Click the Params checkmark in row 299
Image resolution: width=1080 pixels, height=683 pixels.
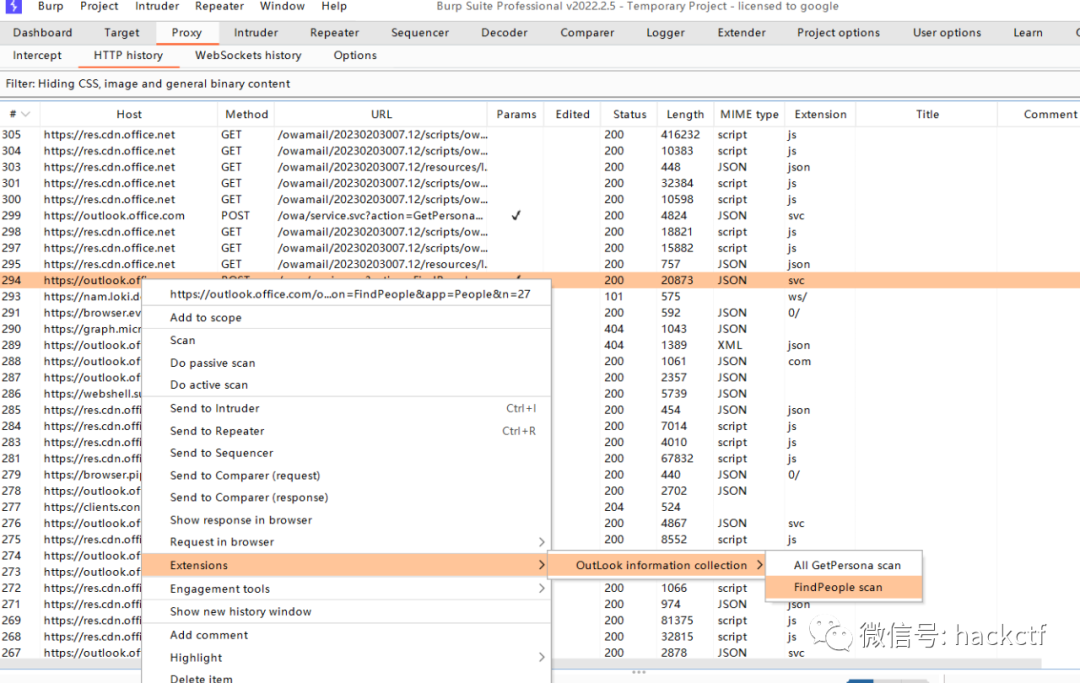(516, 216)
